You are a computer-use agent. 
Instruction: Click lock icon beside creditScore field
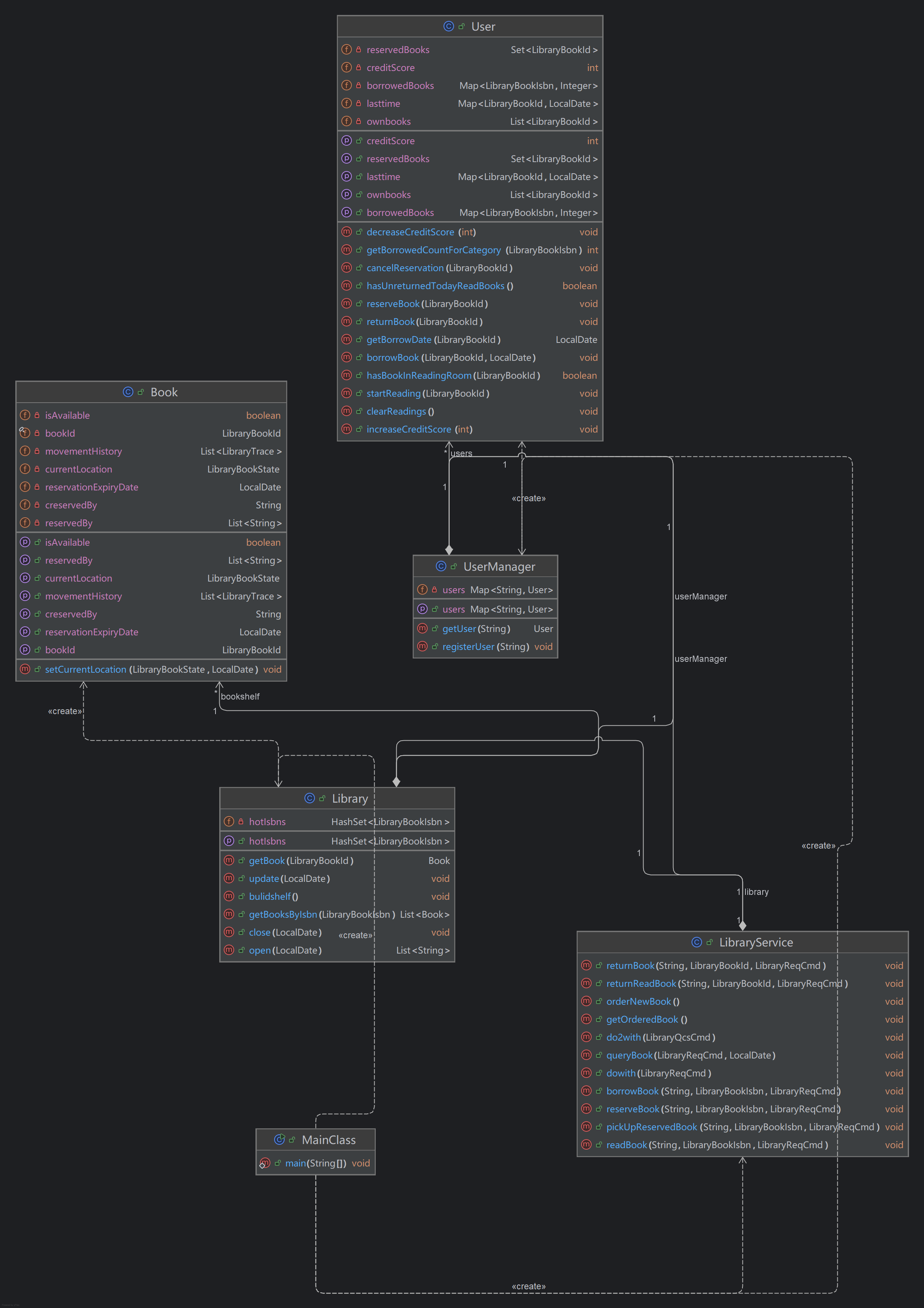[358, 68]
